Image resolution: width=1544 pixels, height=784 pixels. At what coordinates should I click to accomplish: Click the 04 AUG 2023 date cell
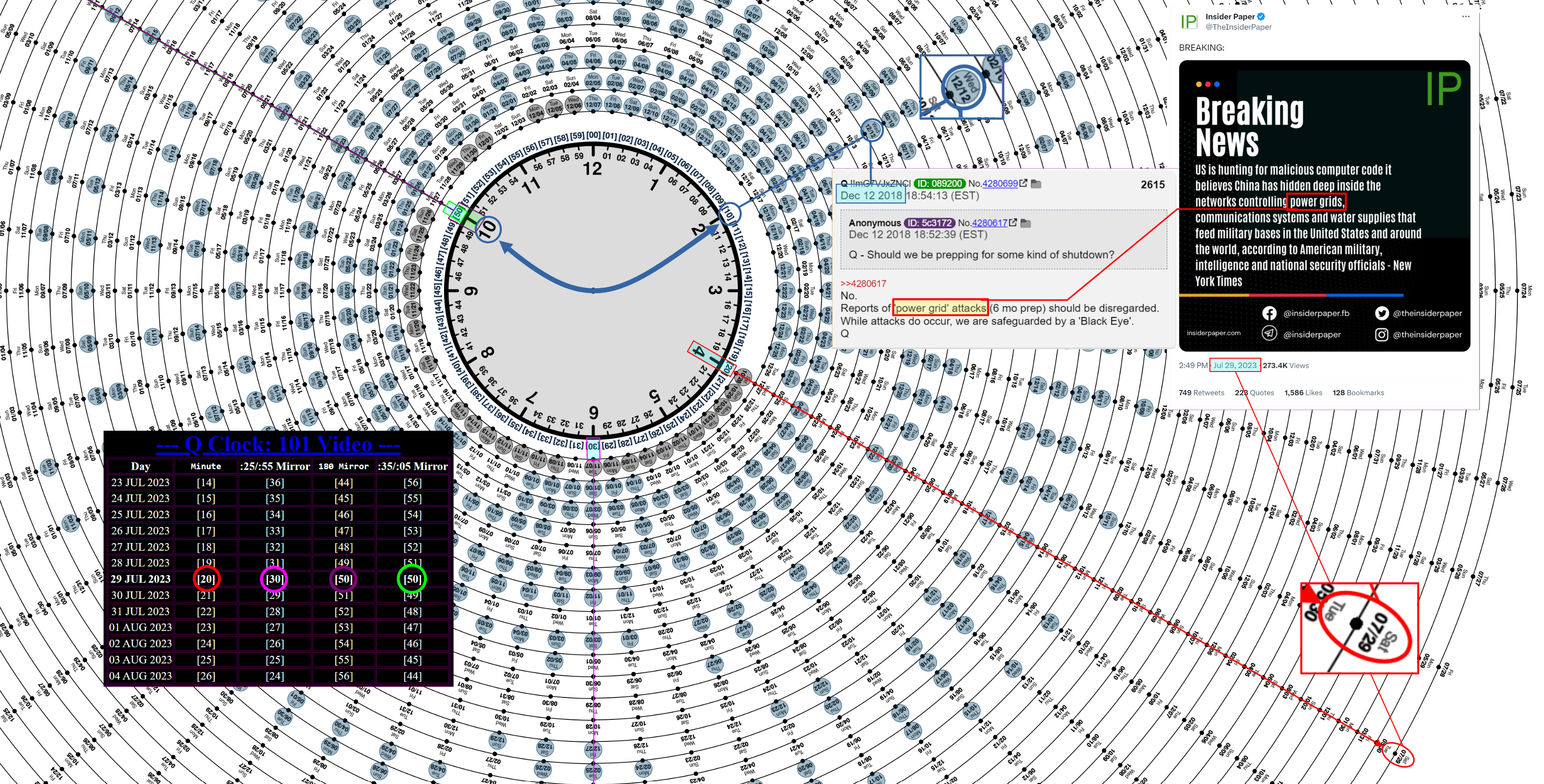pos(140,675)
